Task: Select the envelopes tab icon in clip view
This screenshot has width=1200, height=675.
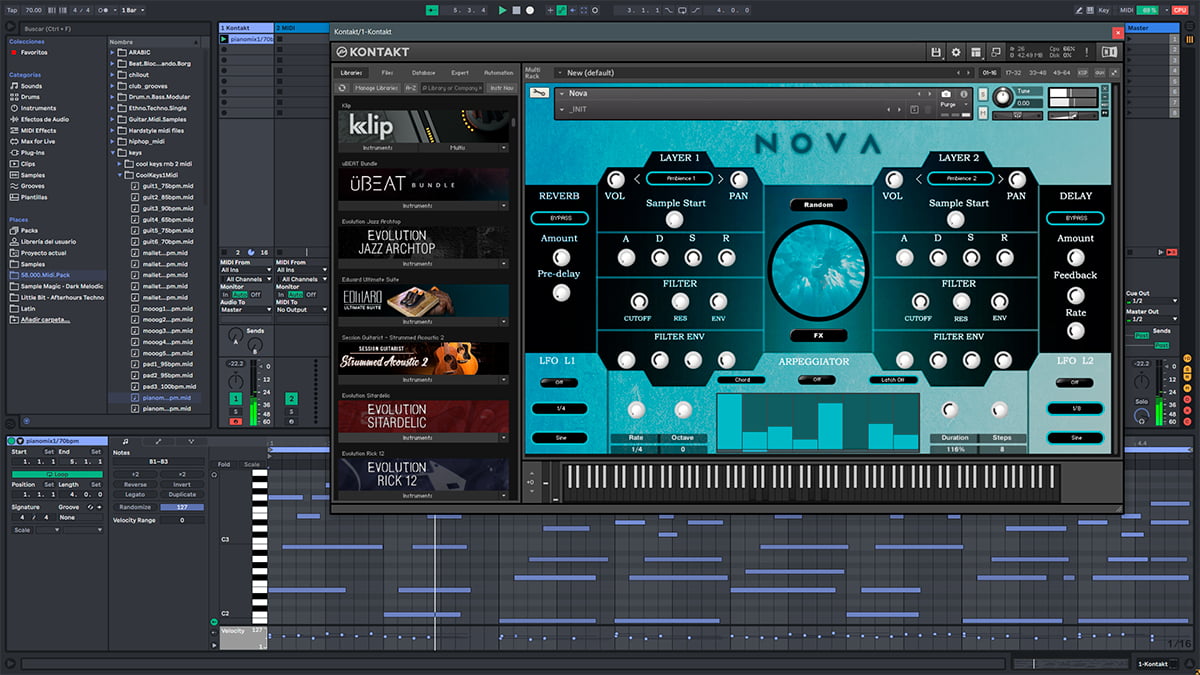Action: pyautogui.click(x=159, y=441)
